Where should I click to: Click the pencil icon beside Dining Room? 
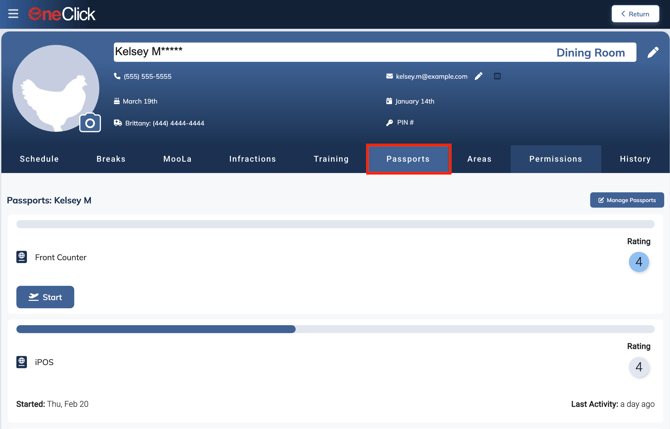pos(653,52)
